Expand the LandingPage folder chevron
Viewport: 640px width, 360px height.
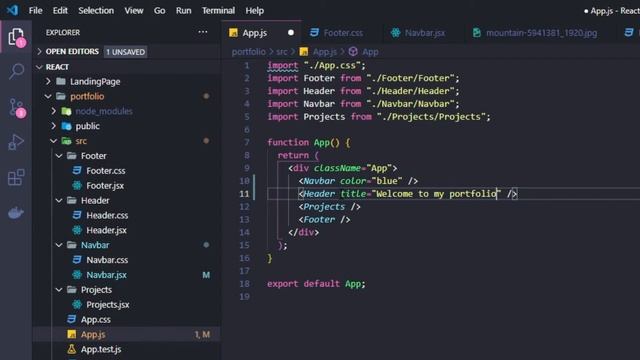pyautogui.click(x=48, y=81)
